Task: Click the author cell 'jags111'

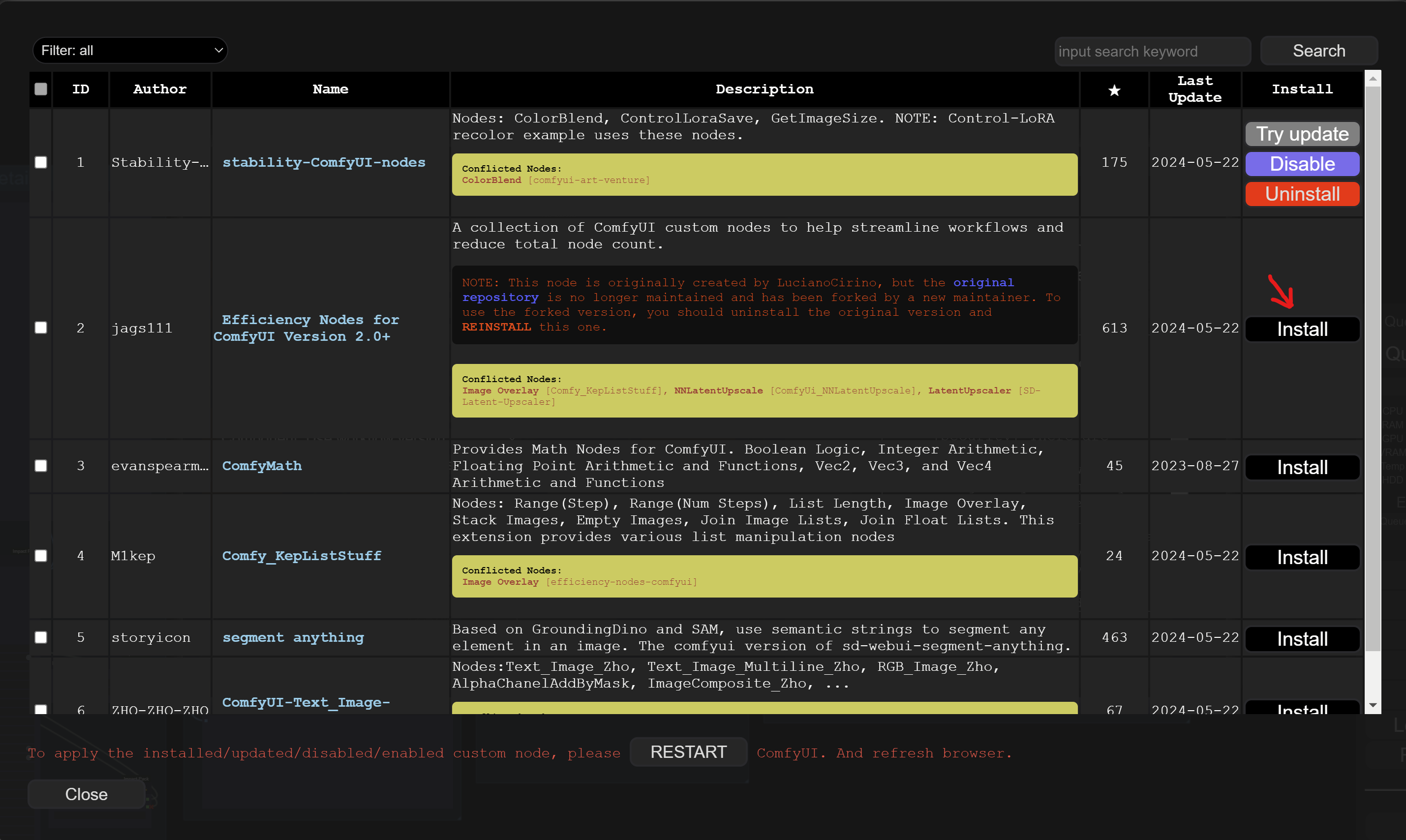Action: click(142, 329)
